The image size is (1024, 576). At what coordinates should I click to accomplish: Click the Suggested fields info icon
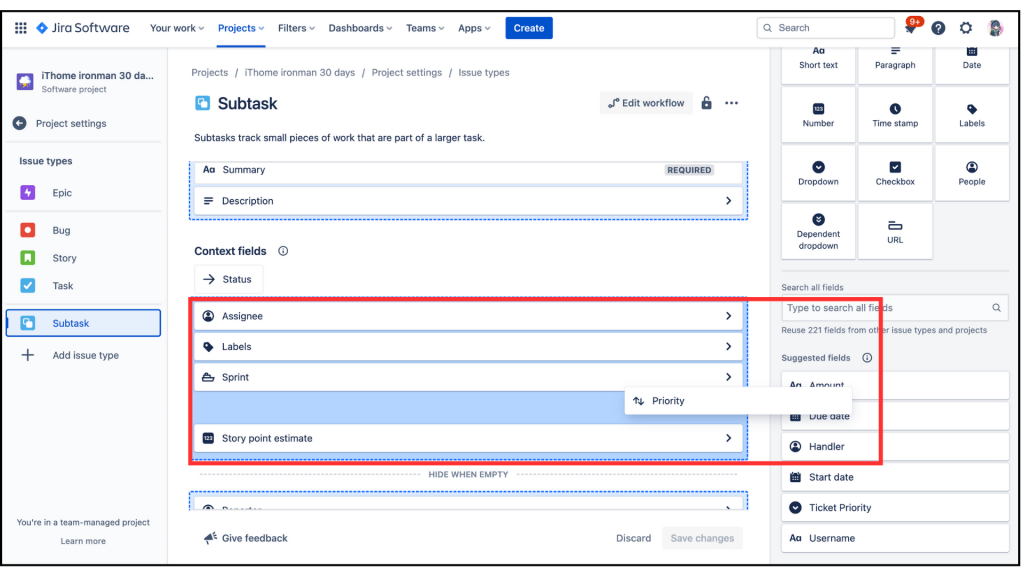coord(867,358)
